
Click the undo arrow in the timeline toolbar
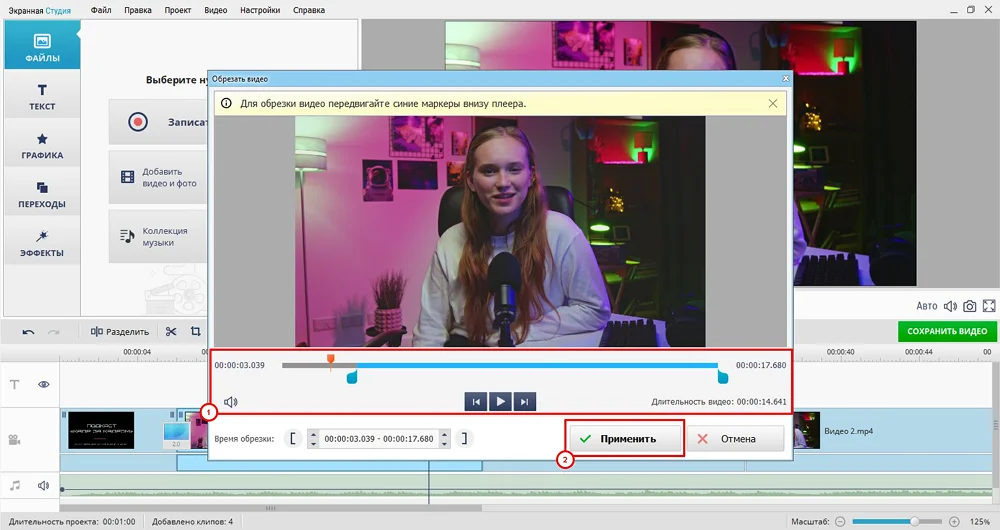tap(28, 332)
